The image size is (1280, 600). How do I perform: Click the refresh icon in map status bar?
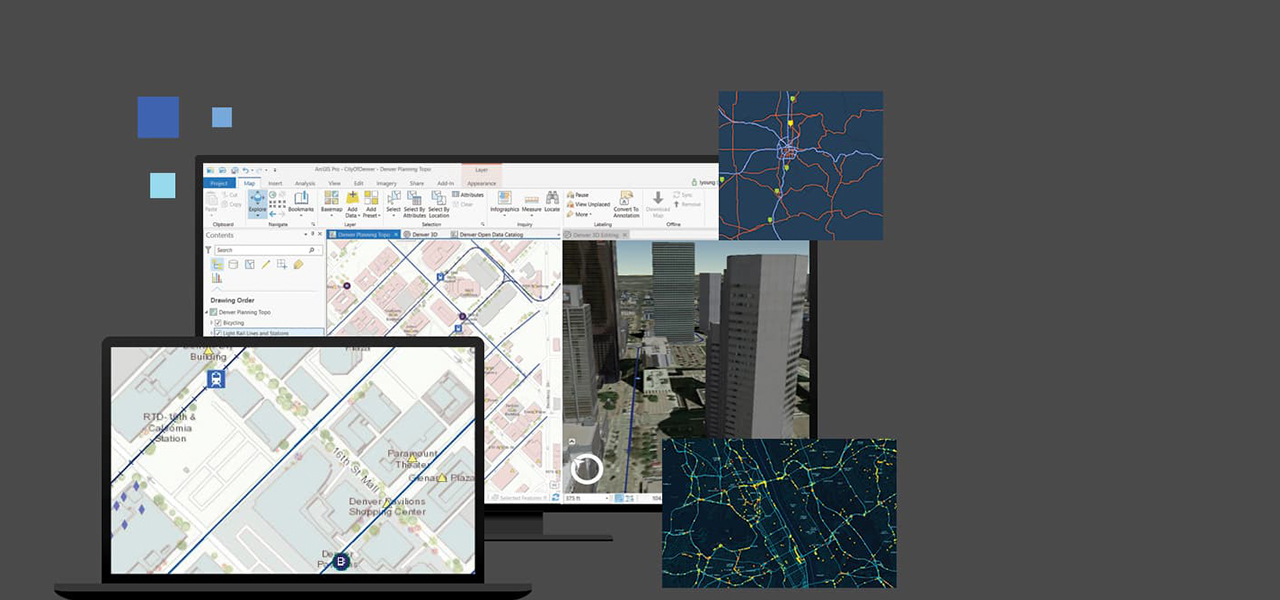pos(555,498)
